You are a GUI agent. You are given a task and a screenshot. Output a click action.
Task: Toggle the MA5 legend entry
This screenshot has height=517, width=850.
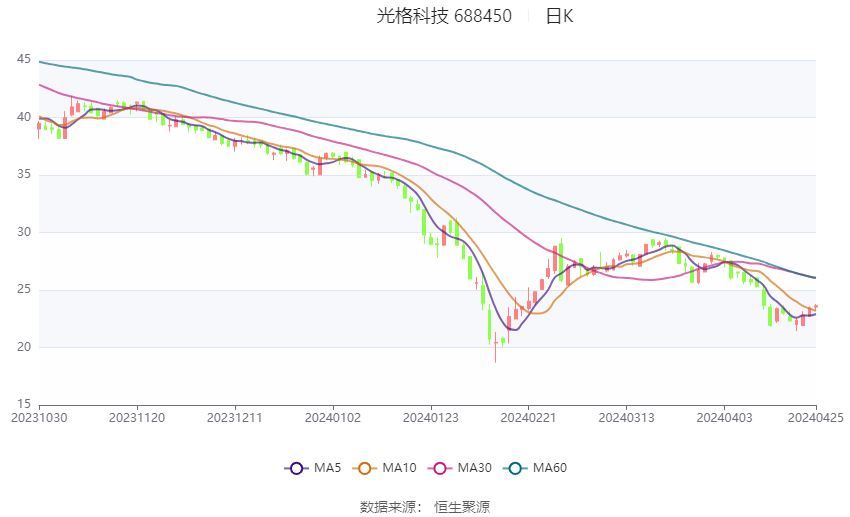(313, 468)
